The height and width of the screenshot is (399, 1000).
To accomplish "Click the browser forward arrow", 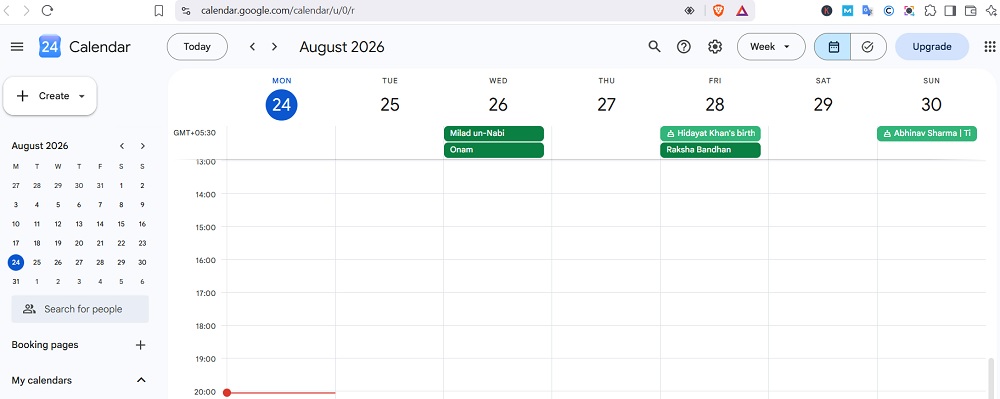I will 26,10.
